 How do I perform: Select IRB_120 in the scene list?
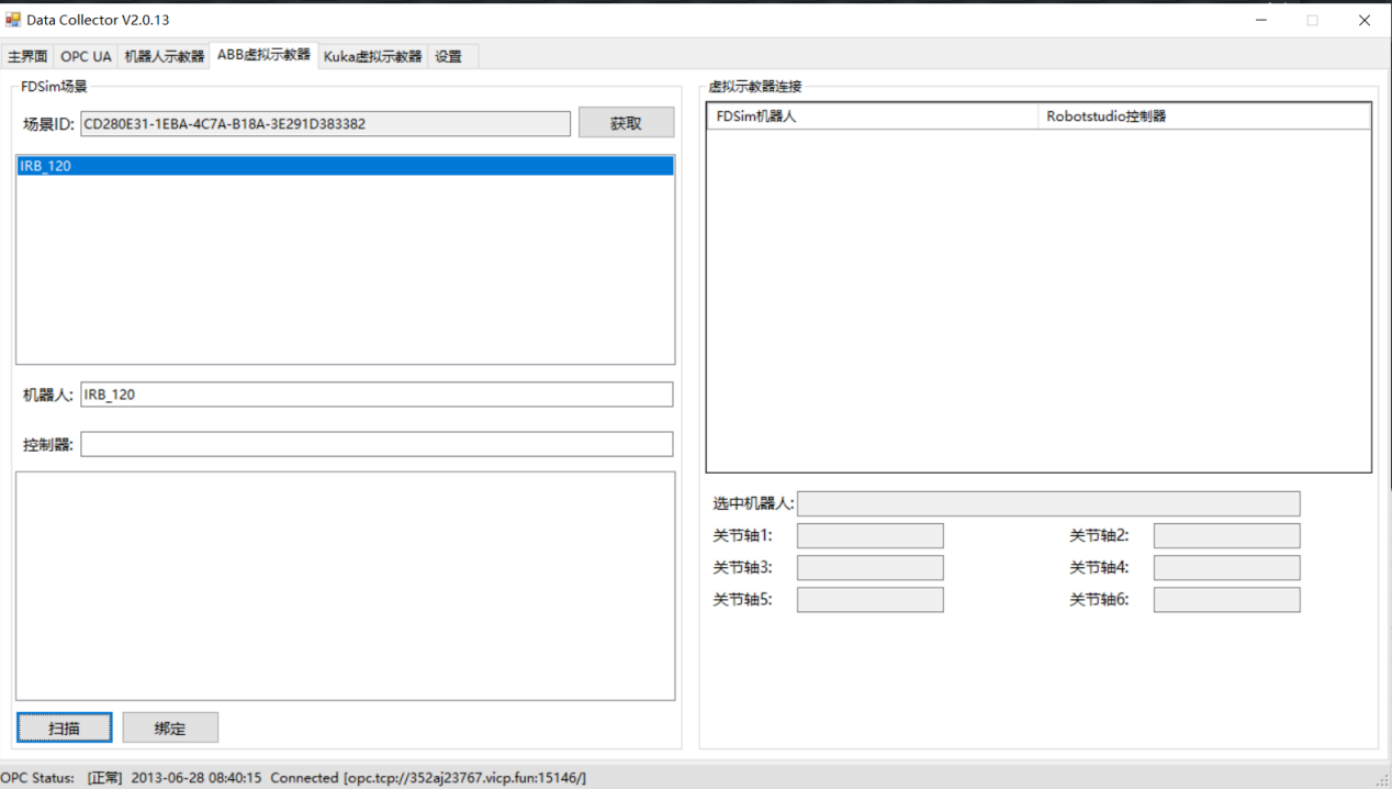click(344, 166)
